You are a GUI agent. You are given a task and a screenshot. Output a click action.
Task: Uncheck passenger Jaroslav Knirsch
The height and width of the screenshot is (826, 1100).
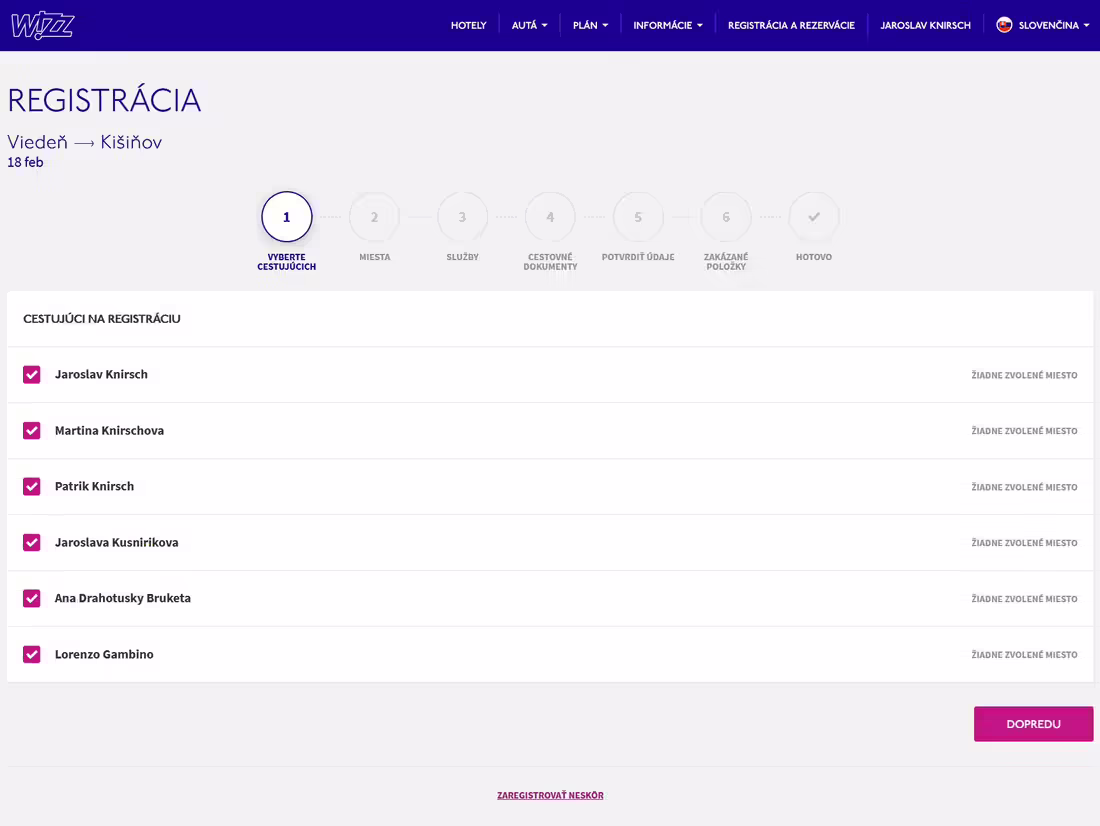click(32, 375)
